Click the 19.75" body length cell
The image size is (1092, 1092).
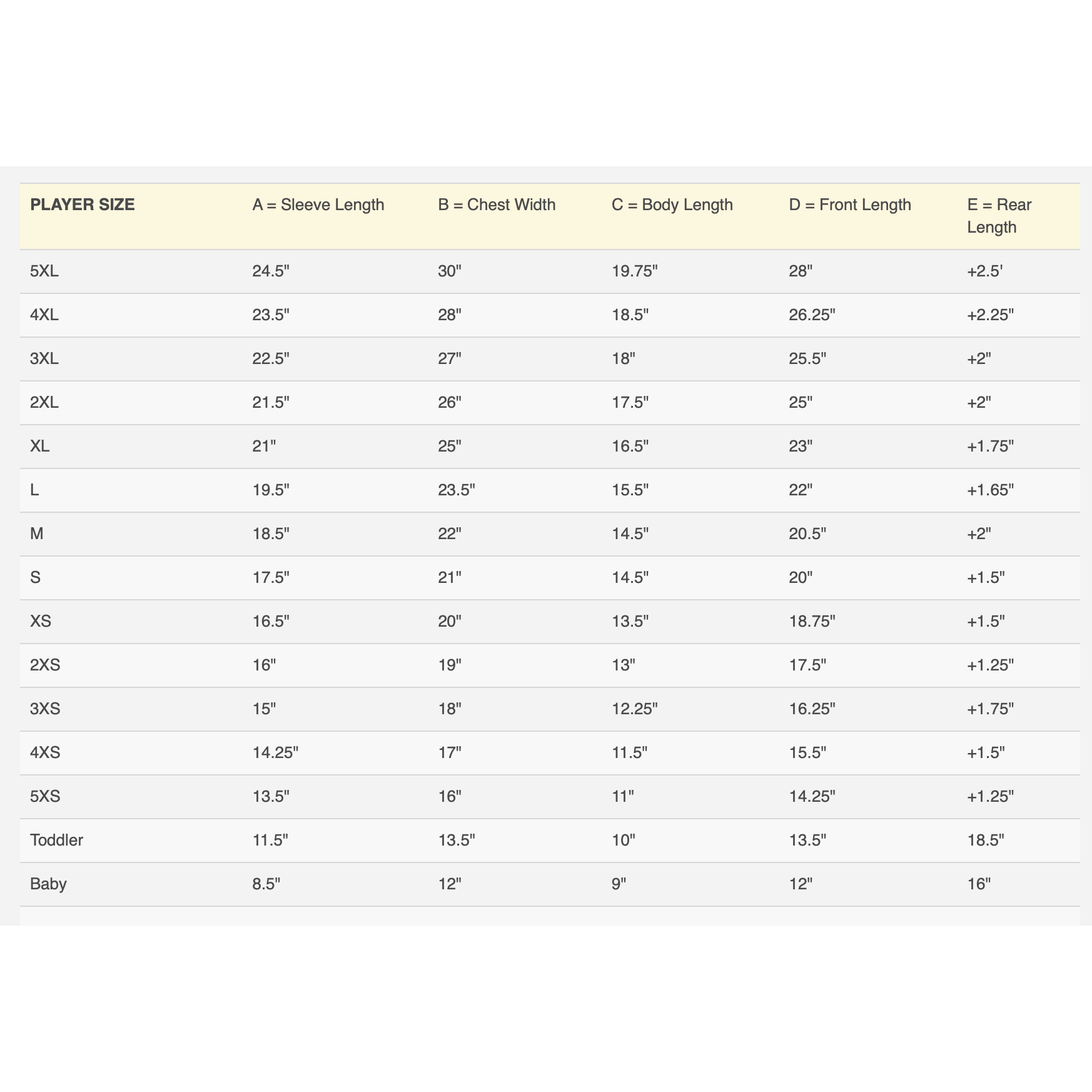click(634, 271)
